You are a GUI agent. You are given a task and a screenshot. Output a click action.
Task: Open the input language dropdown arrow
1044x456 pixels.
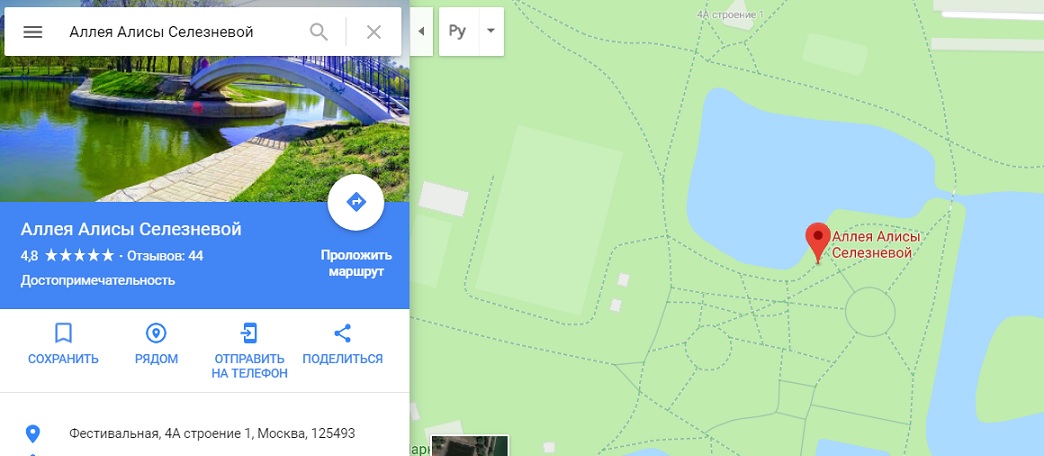click(x=491, y=31)
